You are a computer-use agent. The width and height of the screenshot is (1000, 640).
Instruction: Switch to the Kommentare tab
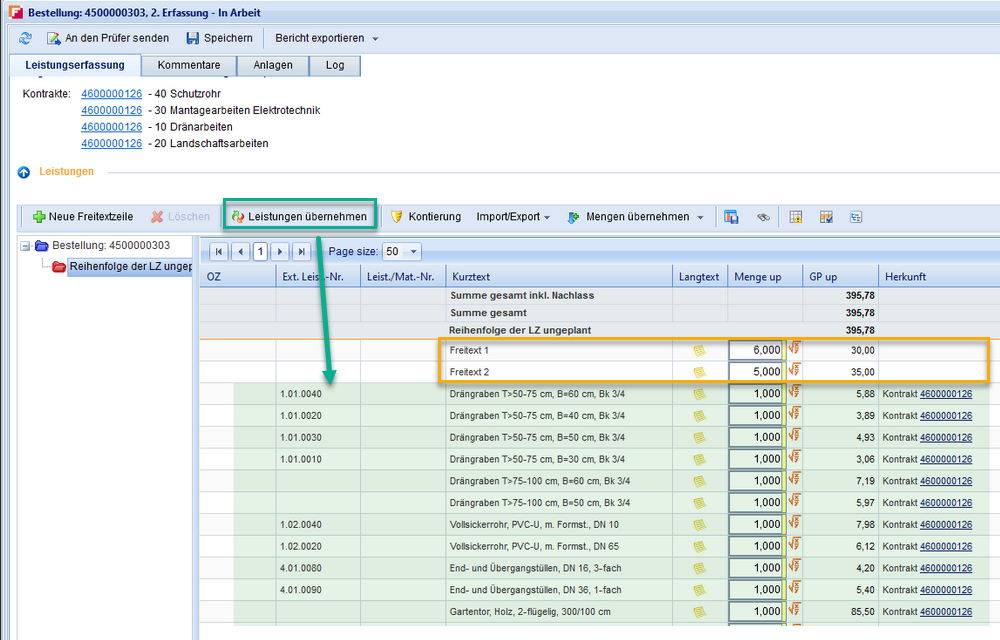[x=189, y=66]
